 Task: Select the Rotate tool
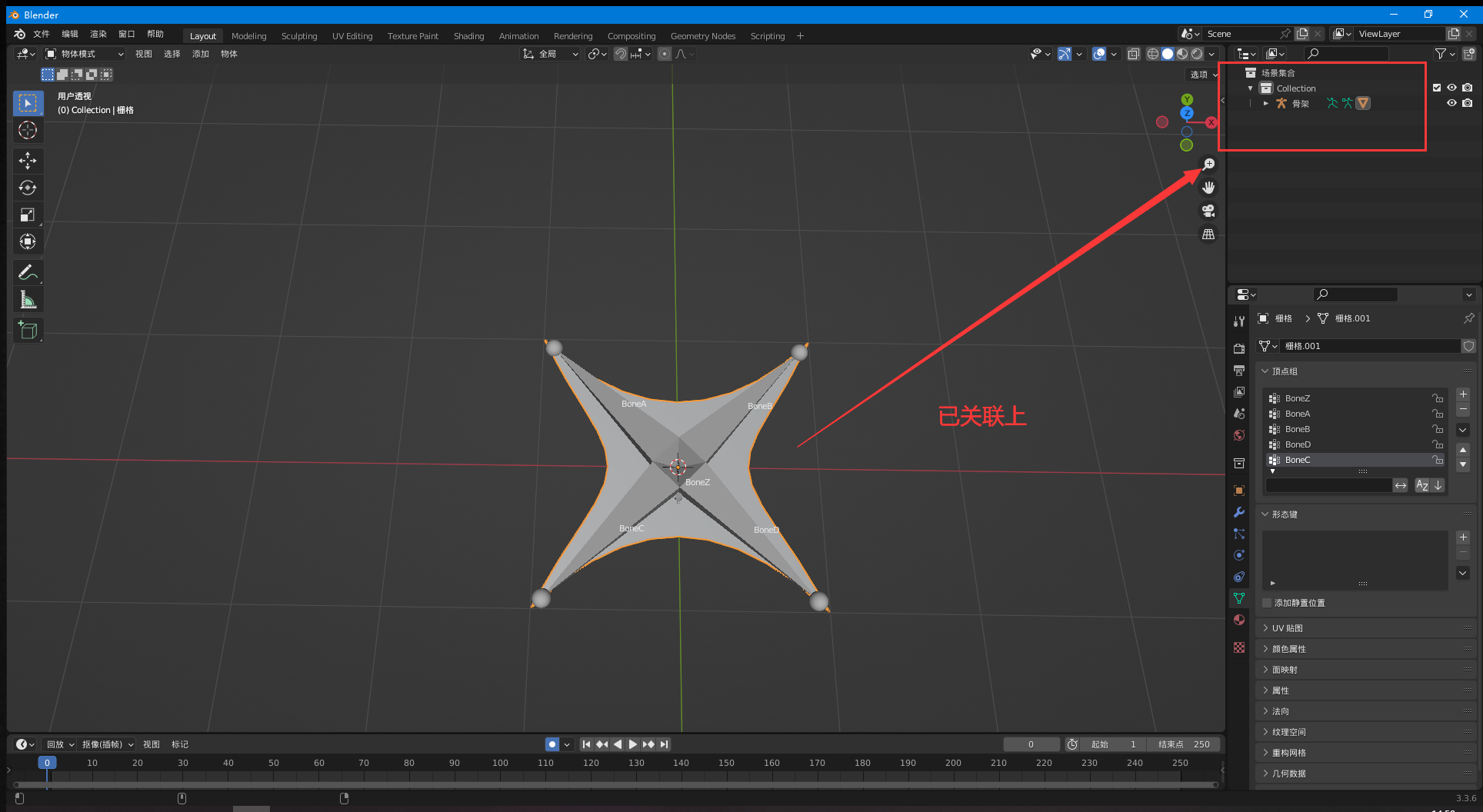point(28,188)
